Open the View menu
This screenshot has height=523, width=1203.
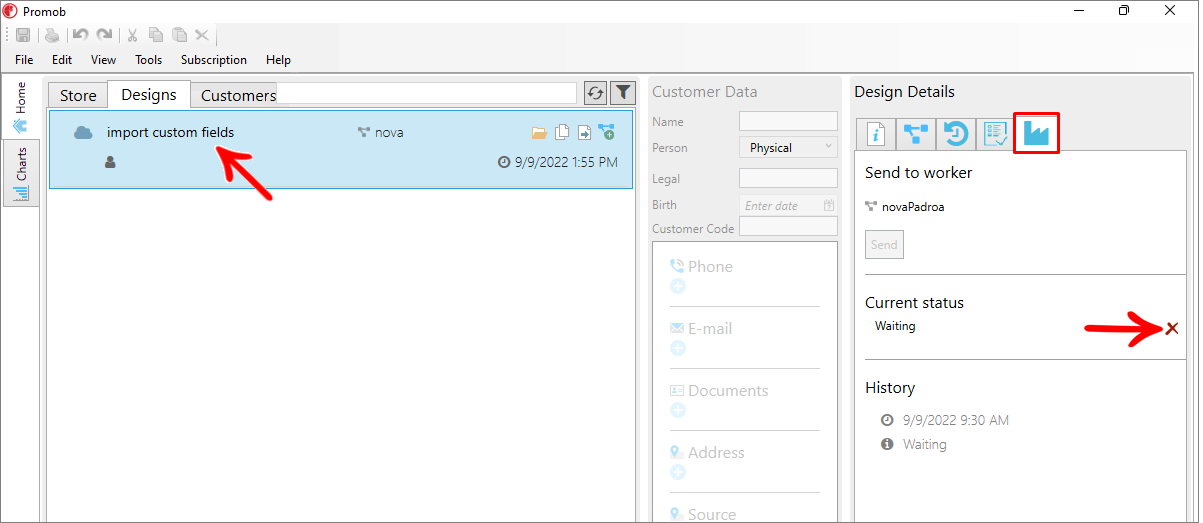[x=103, y=60]
